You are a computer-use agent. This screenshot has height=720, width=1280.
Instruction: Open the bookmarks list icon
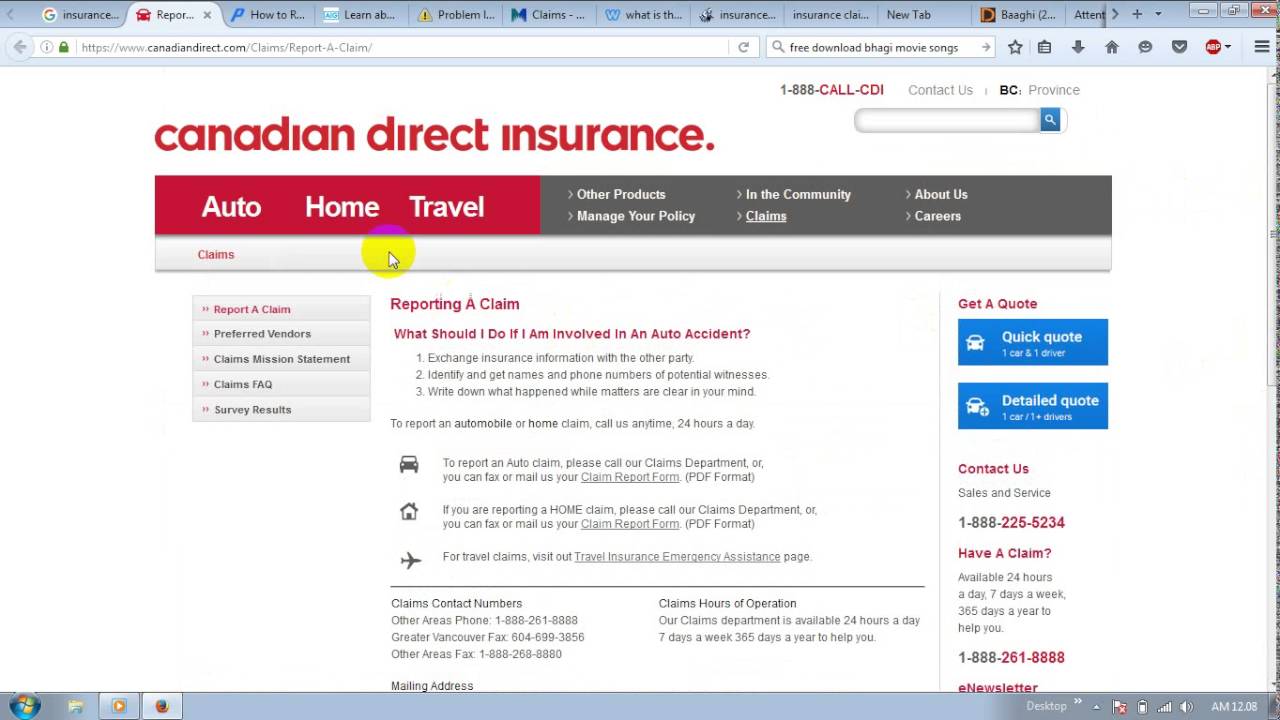[x=1045, y=47]
